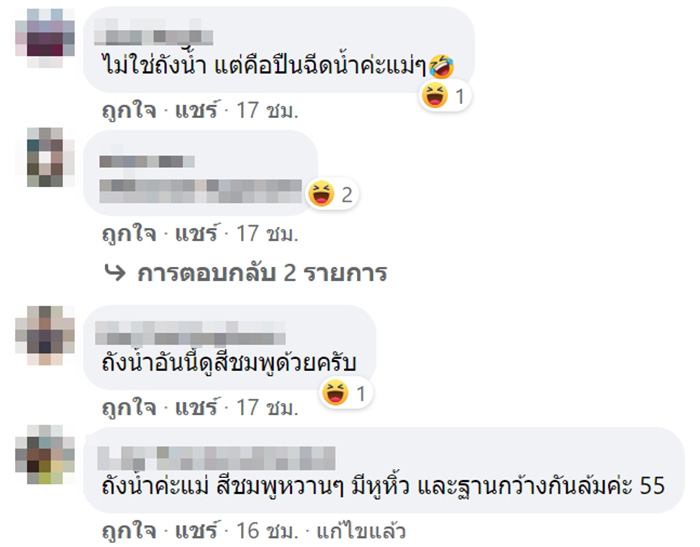Click แชร์ under the ถังน้ำอันนี้ดูสีชมพู comment
The height and width of the screenshot is (547, 700).
coord(196,406)
